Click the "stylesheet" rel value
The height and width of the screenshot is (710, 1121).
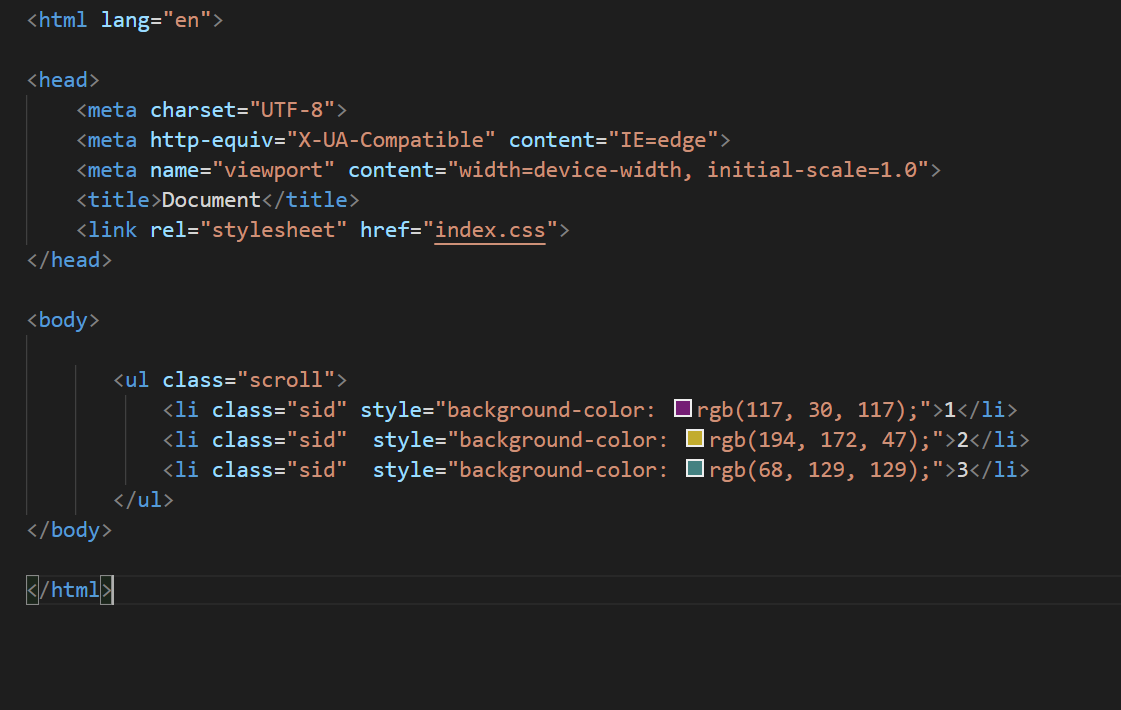coord(273,230)
